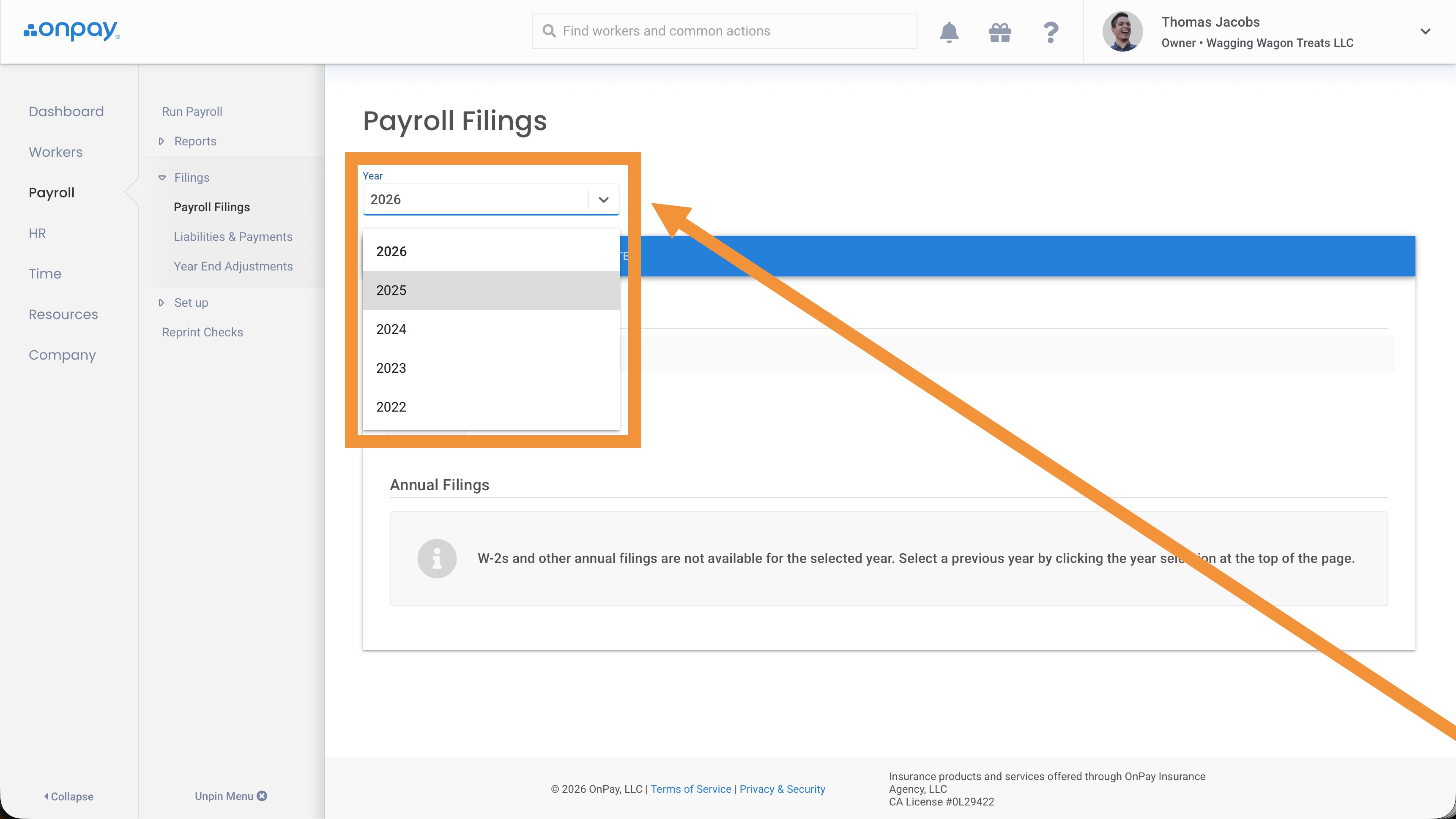The image size is (1456, 819).
Task: Expand the account menu chevron
Action: tap(1425, 32)
